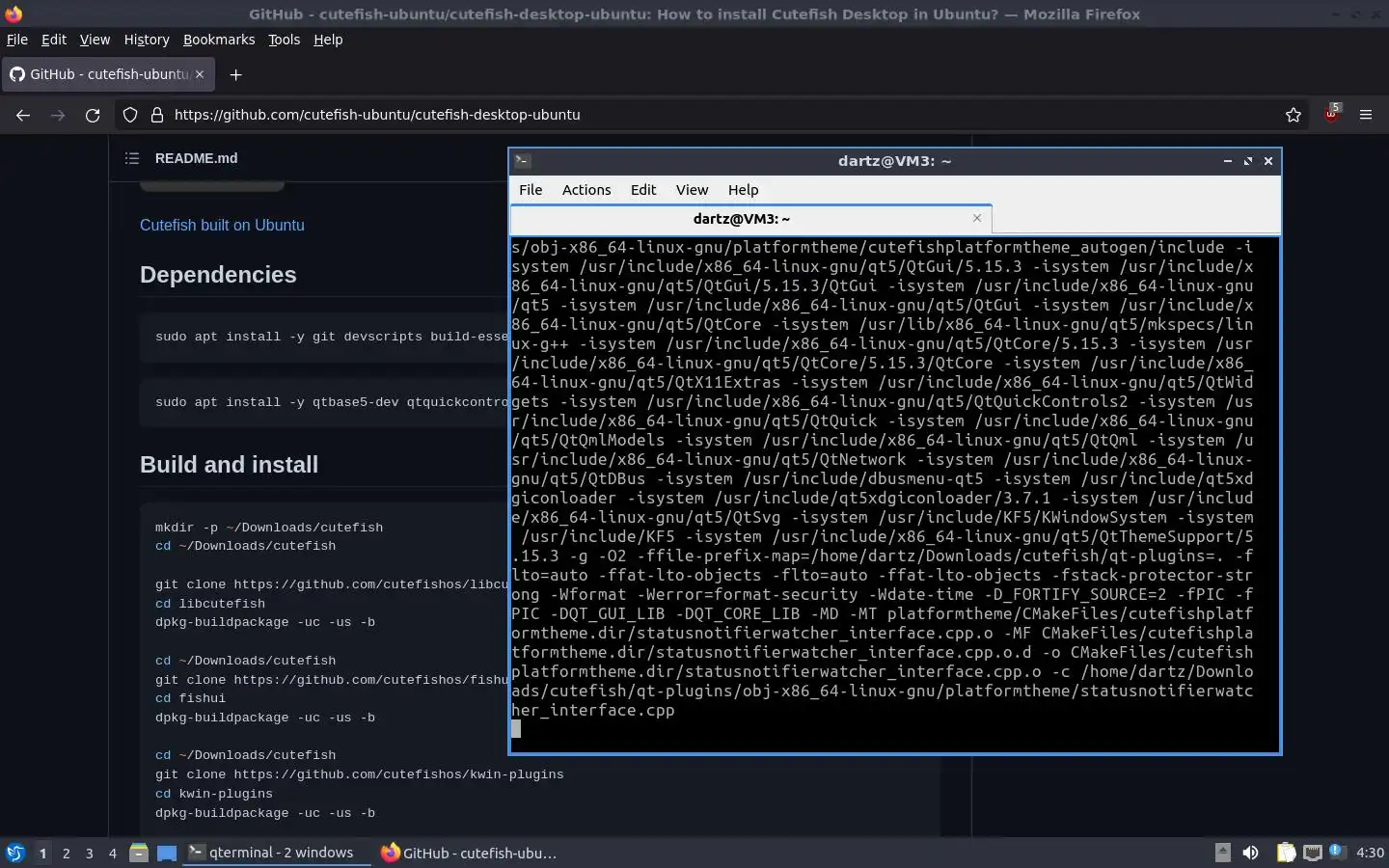Click the 'mkdir -p ~/Downloads/cutefish' code line
1389x868 pixels.
coord(269,528)
